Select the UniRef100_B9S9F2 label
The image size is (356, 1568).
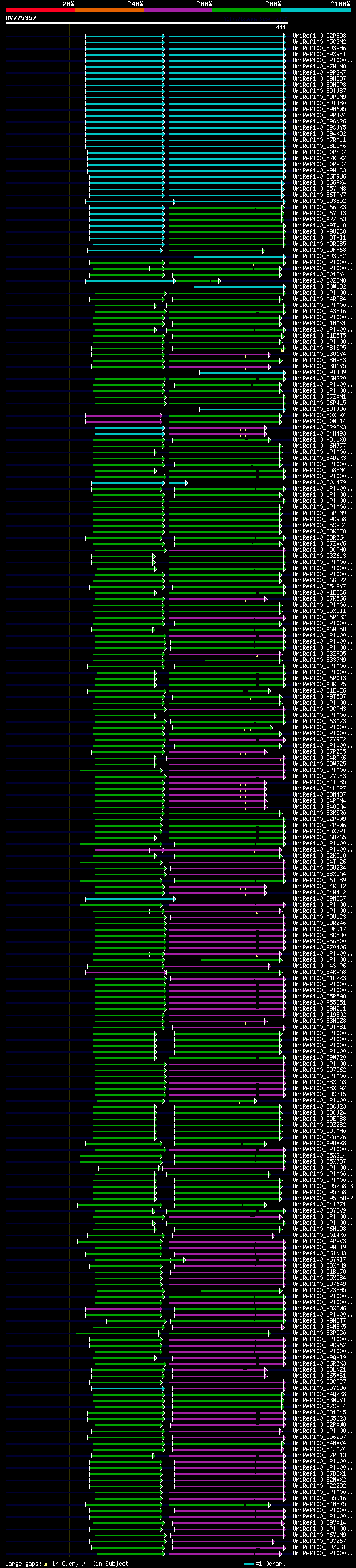point(319,256)
